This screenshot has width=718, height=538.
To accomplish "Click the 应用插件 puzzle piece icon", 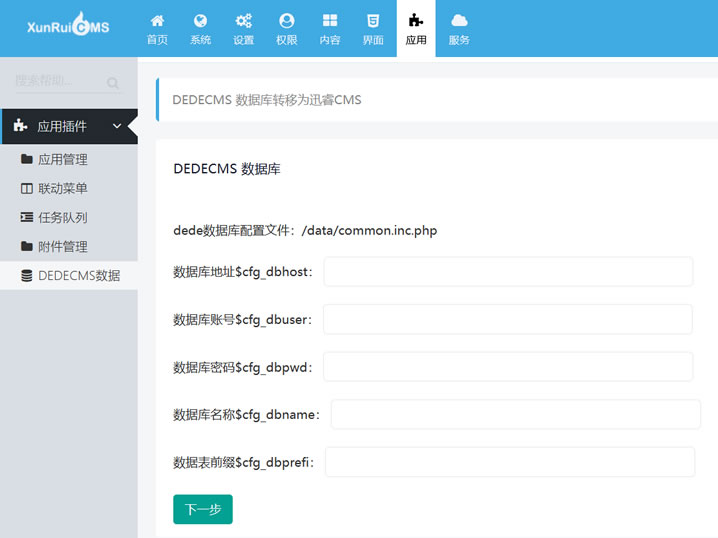I will 20,125.
